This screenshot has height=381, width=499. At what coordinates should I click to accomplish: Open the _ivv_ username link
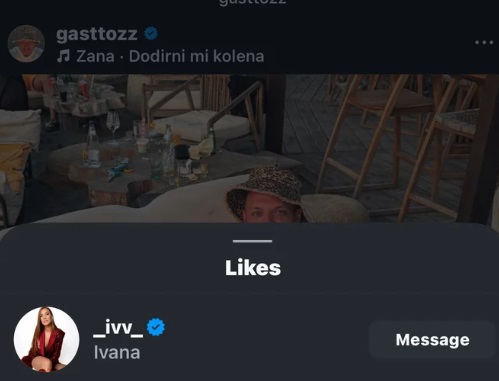118,328
